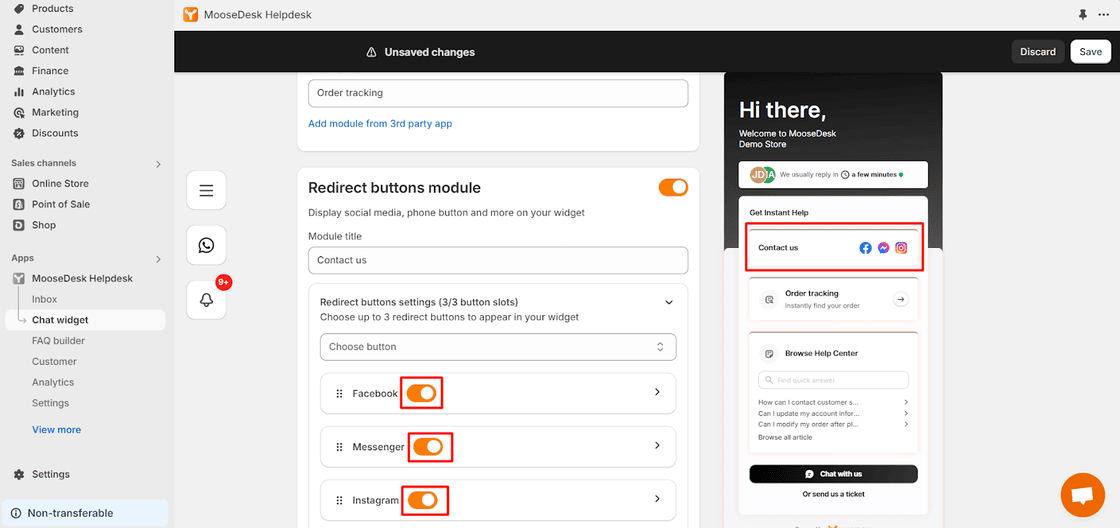The width and height of the screenshot is (1120, 528).
Task: Toggle the Facebook button switch
Action: tap(421, 393)
